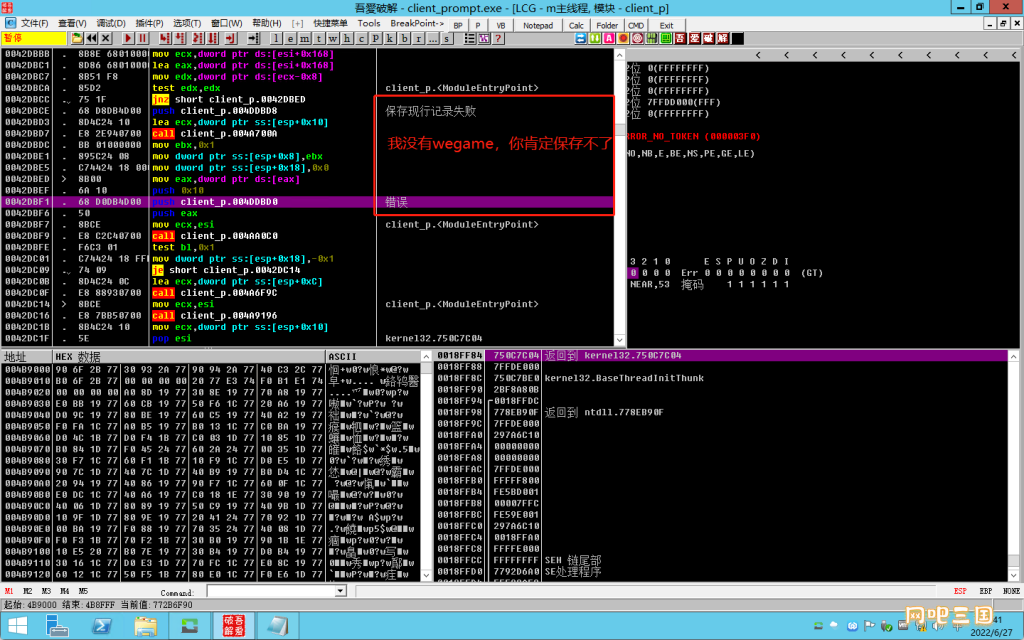Open the memory map 'm' window button
Image resolution: width=1024 pixels, height=640 pixels.
pyautogui.click(x=304, y=39)
